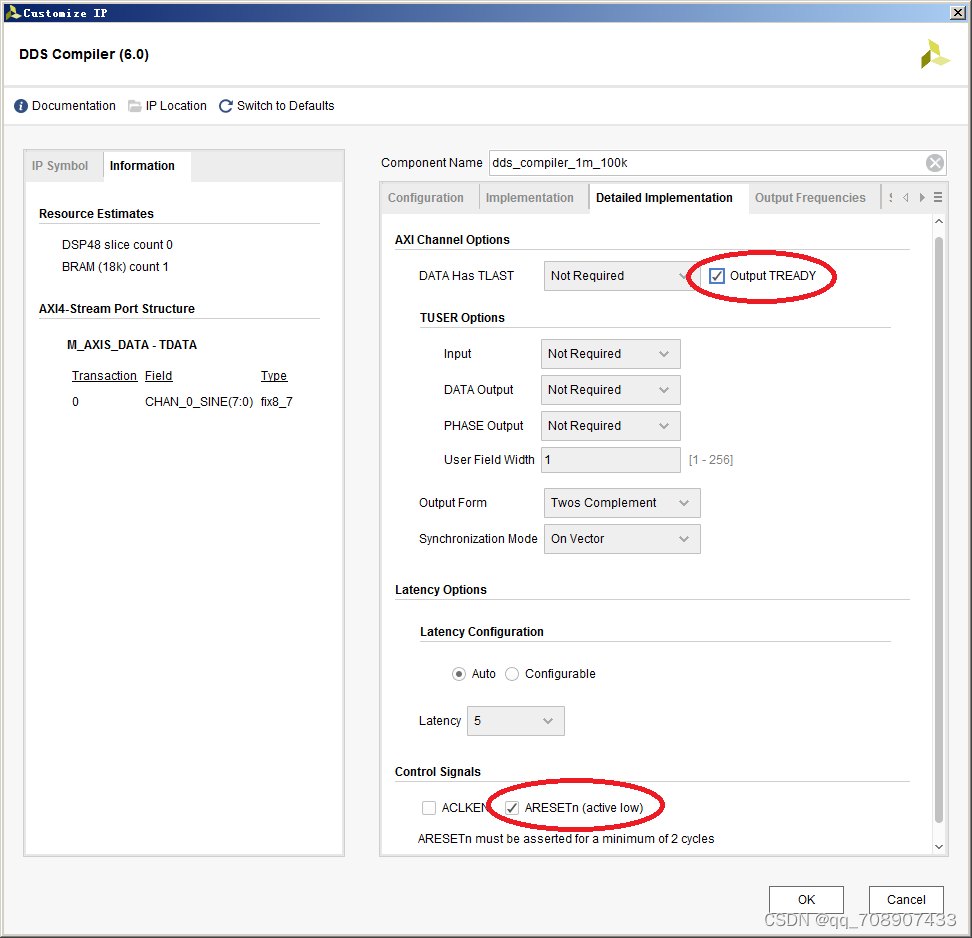Click the IP Location label
The height and width of the screenshot is (938, 972).
click(176, 106)
